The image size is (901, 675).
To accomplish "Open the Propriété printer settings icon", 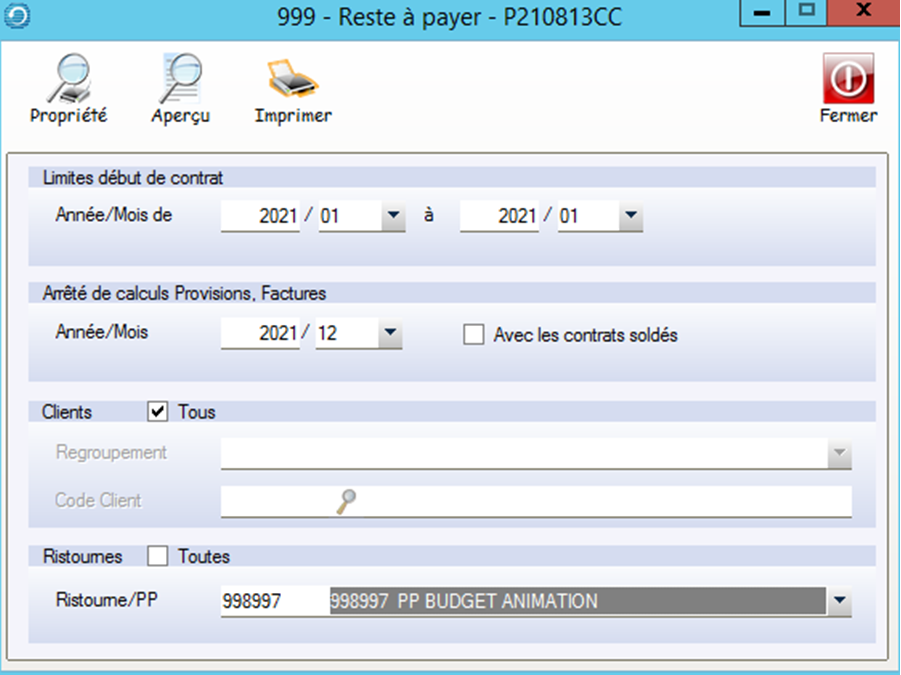I will [68, 79].
